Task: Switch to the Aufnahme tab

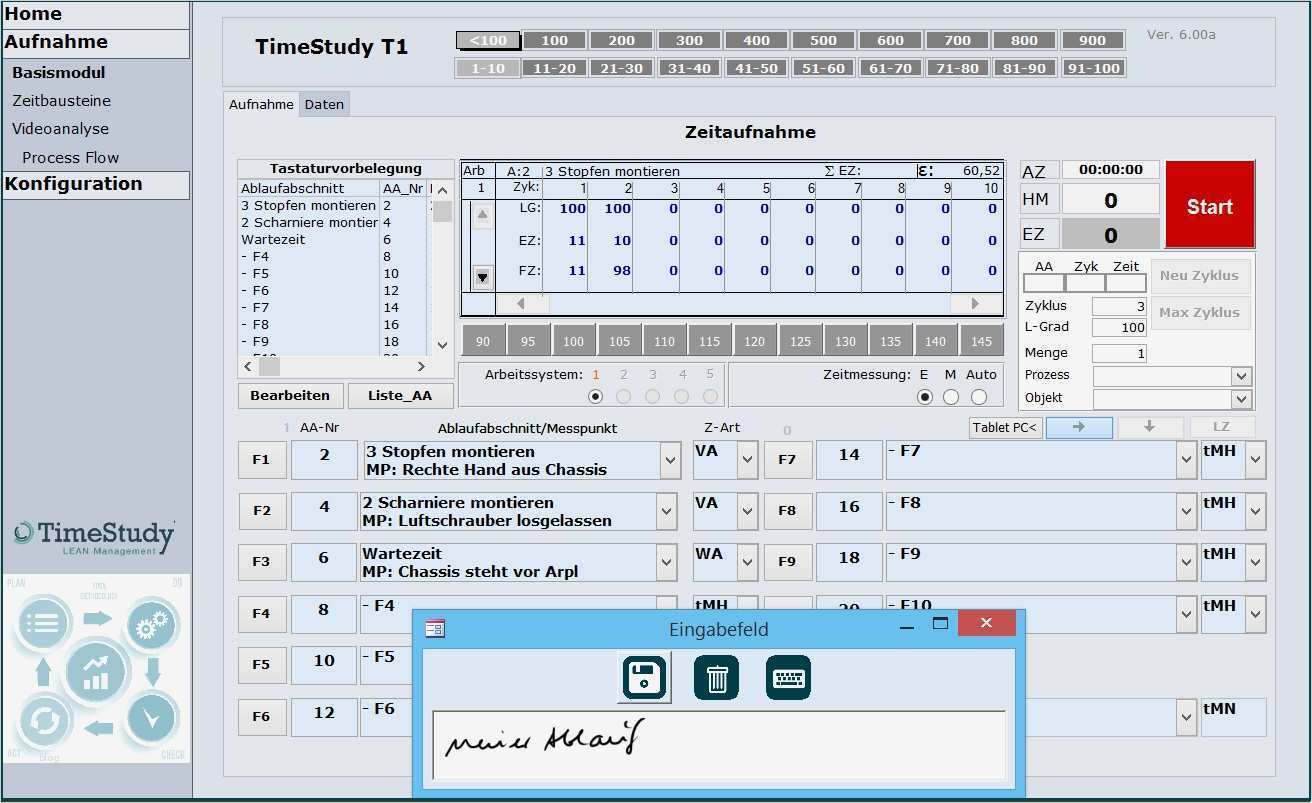Action: point(261,104)
